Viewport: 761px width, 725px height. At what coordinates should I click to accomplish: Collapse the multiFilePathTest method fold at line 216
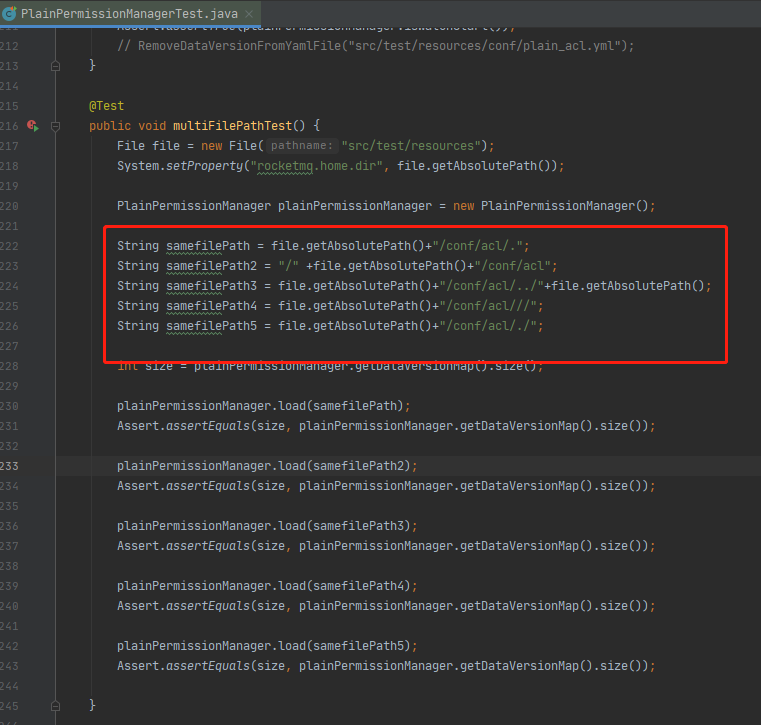pos(55,126)
